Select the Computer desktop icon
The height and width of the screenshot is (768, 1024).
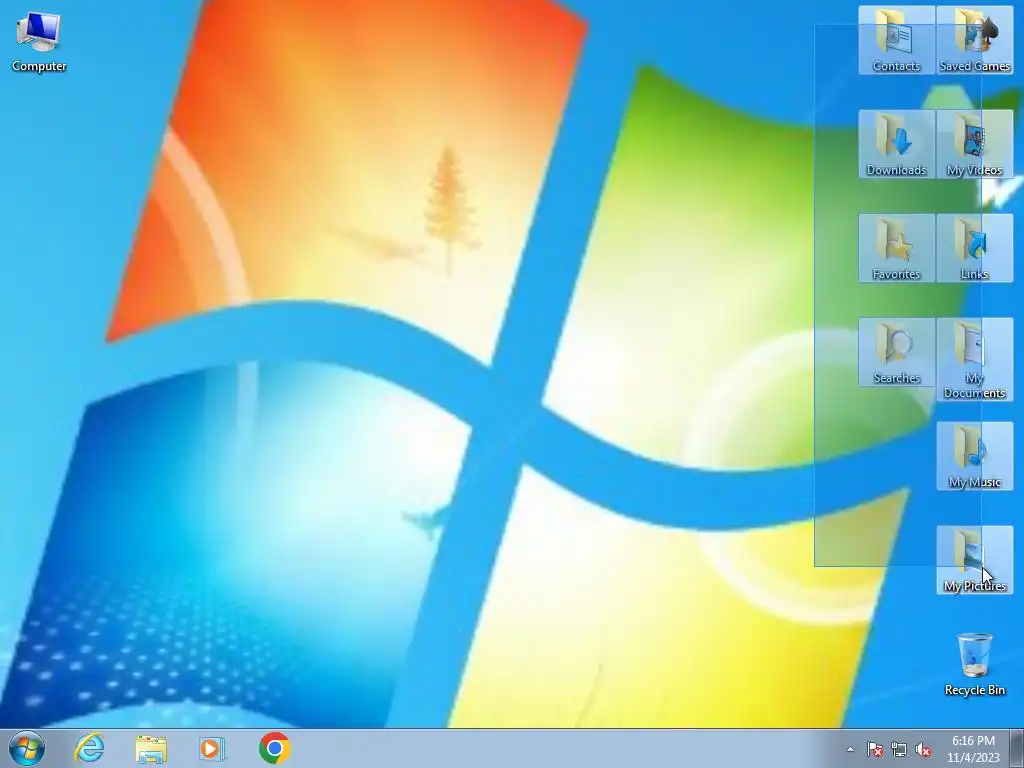[x=39, y=40]
